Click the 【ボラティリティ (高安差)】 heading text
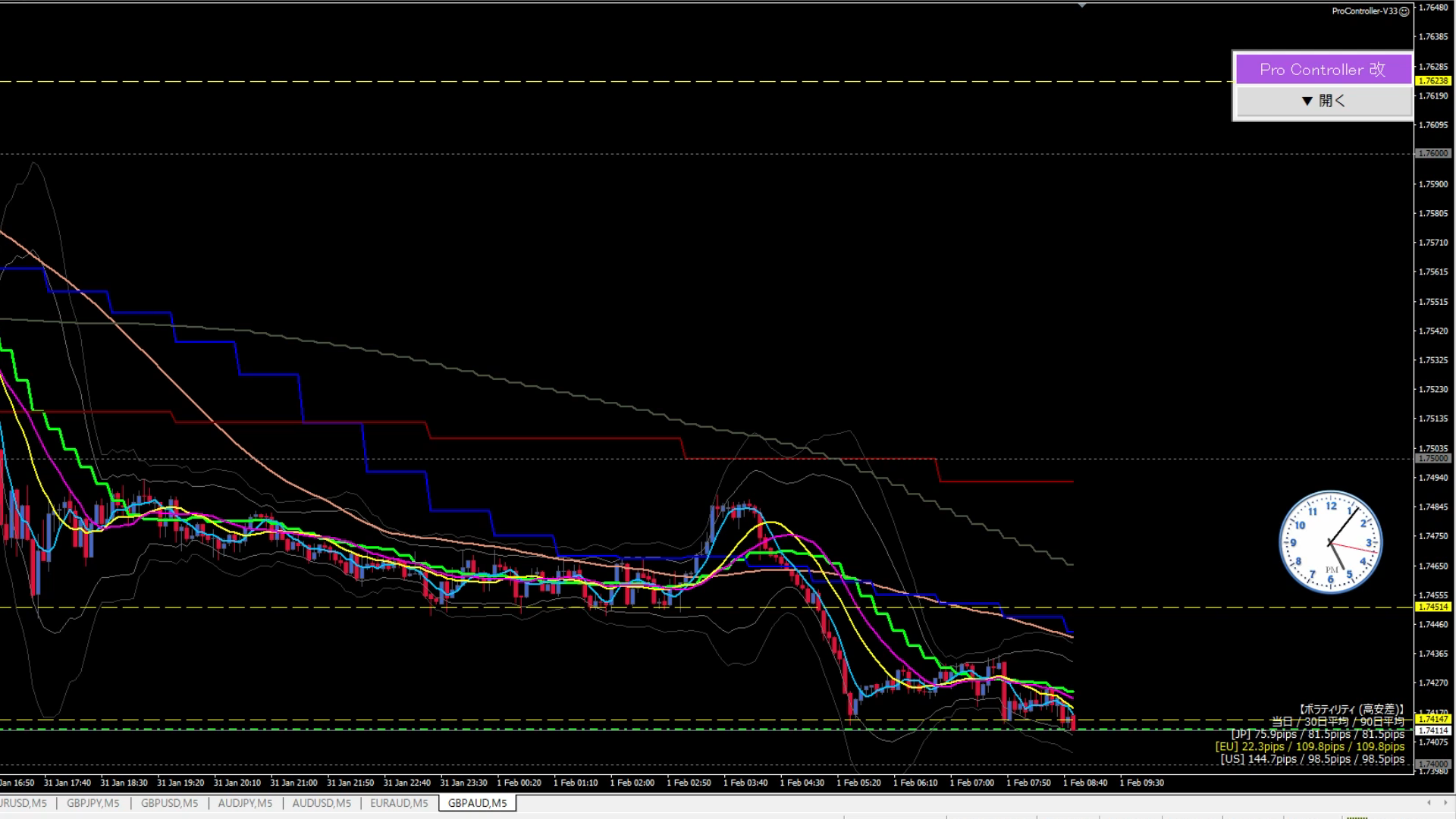 [x=1351, y=709]
